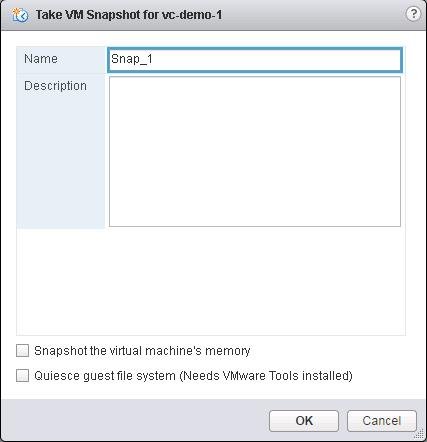427x442 pixels.
Task: Focus the Name field containing Snap_1
Action: 255,60
